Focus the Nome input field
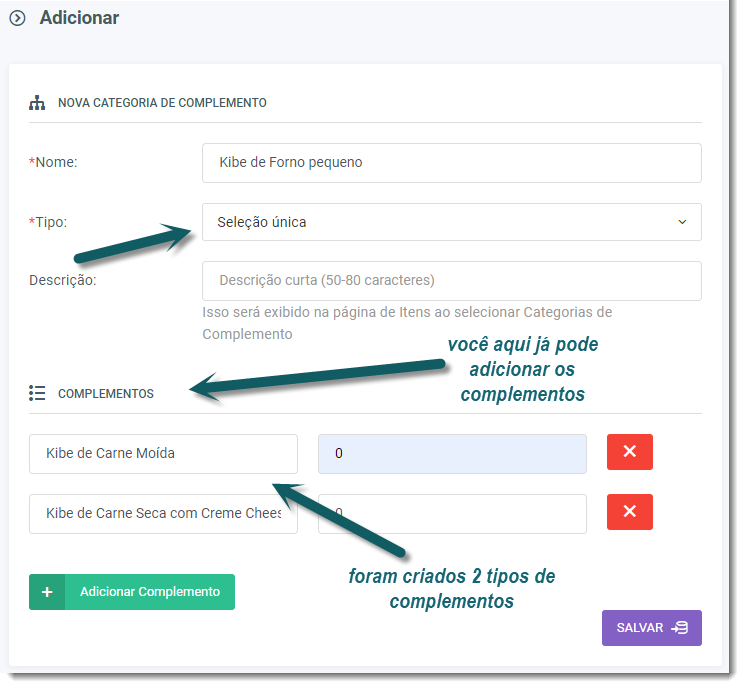The height and width of the screenshot is (688, 744). [451, 162]
